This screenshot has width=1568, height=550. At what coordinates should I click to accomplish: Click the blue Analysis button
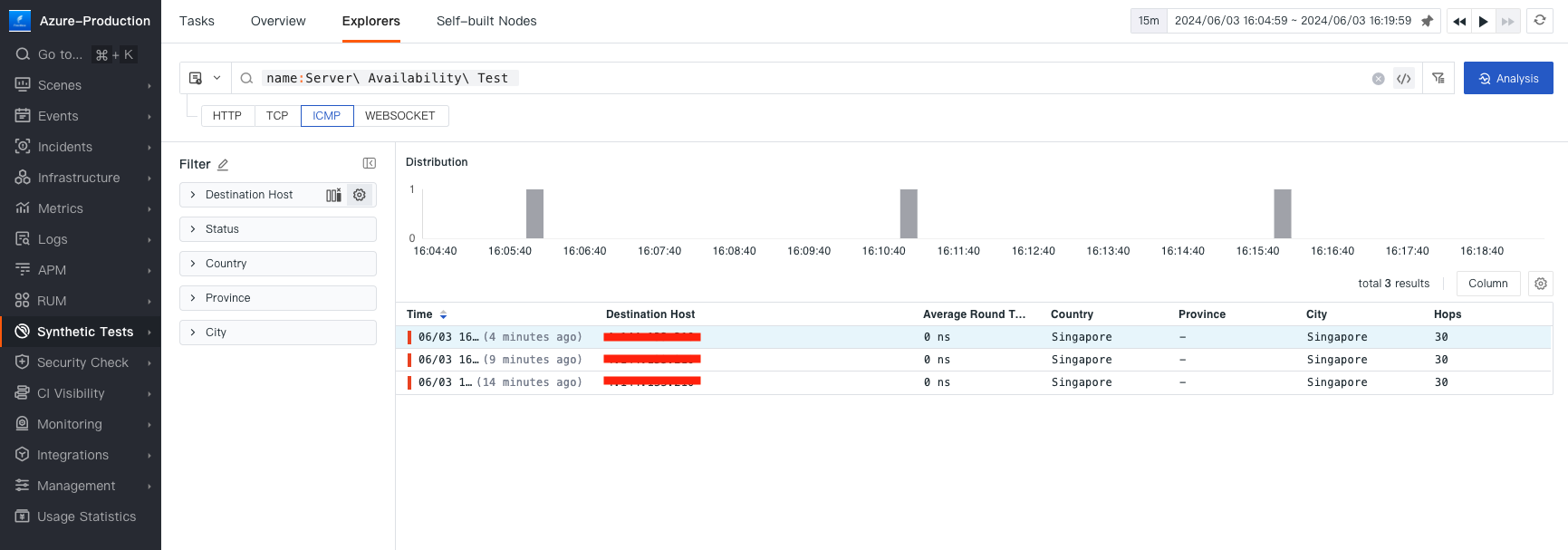[1508, 78]
